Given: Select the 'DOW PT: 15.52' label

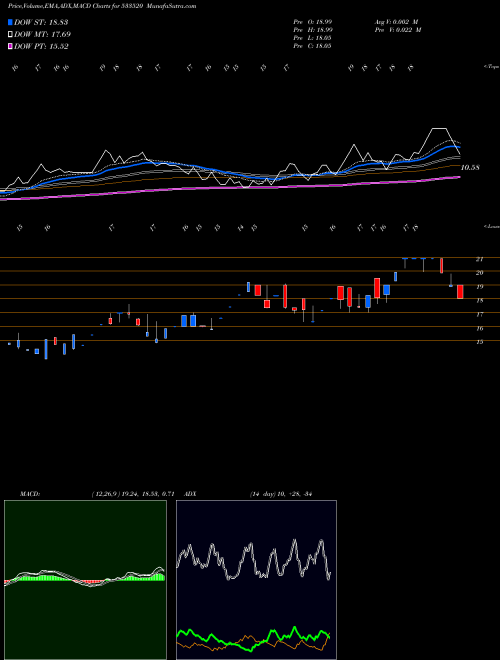Looking at the screenshot, I should (41, 46).
